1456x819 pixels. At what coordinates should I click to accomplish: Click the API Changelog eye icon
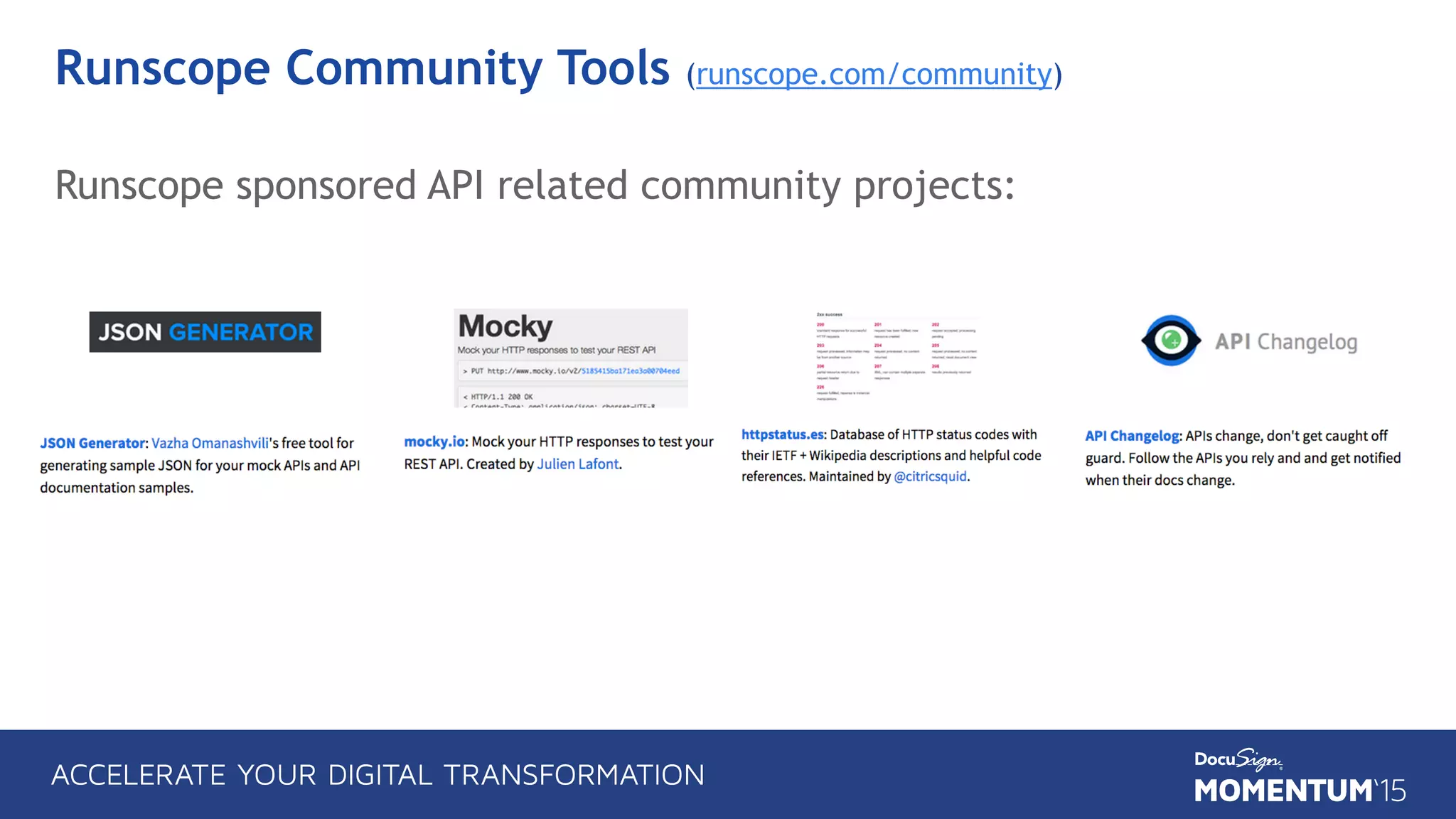tap(1170, 341)
